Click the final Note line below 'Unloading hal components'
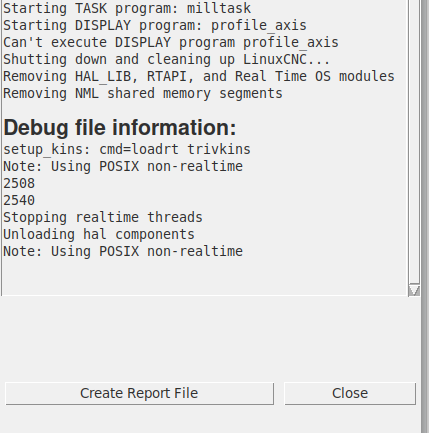 point(123,251)
